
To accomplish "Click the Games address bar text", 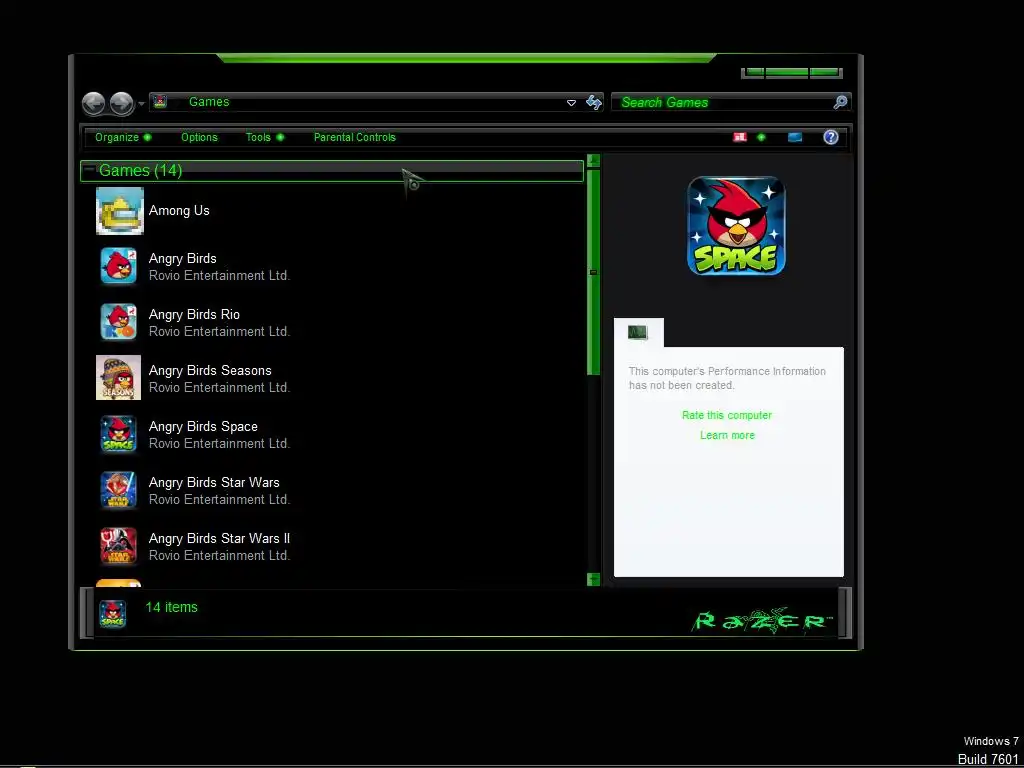I will pos(209,101).
